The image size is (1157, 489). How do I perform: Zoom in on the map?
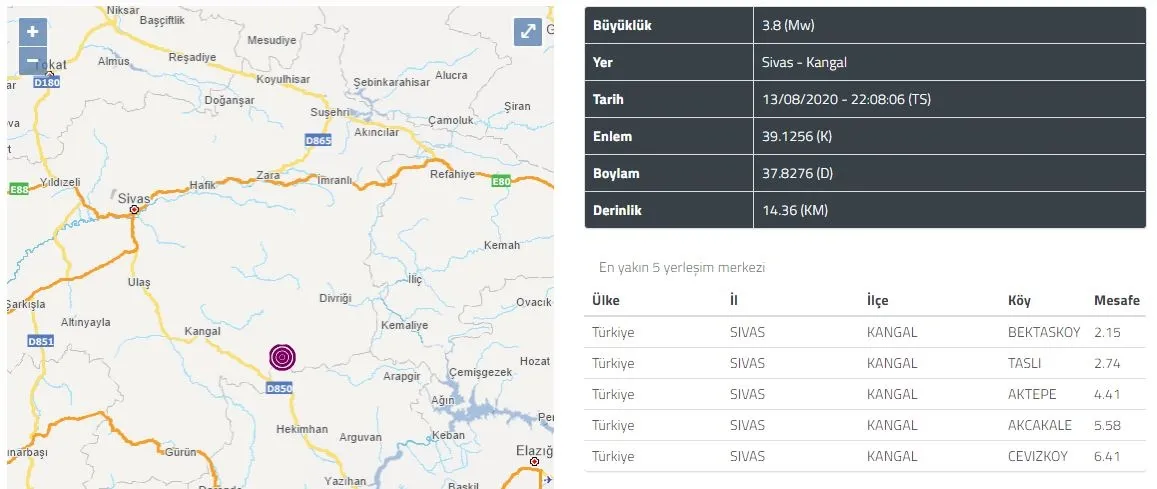33,32
